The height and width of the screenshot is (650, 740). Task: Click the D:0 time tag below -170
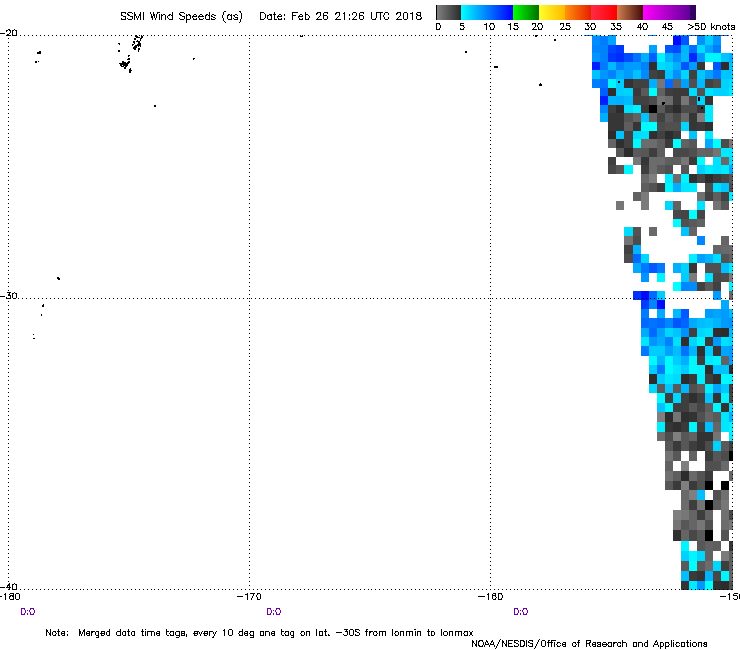click(273, 611)
